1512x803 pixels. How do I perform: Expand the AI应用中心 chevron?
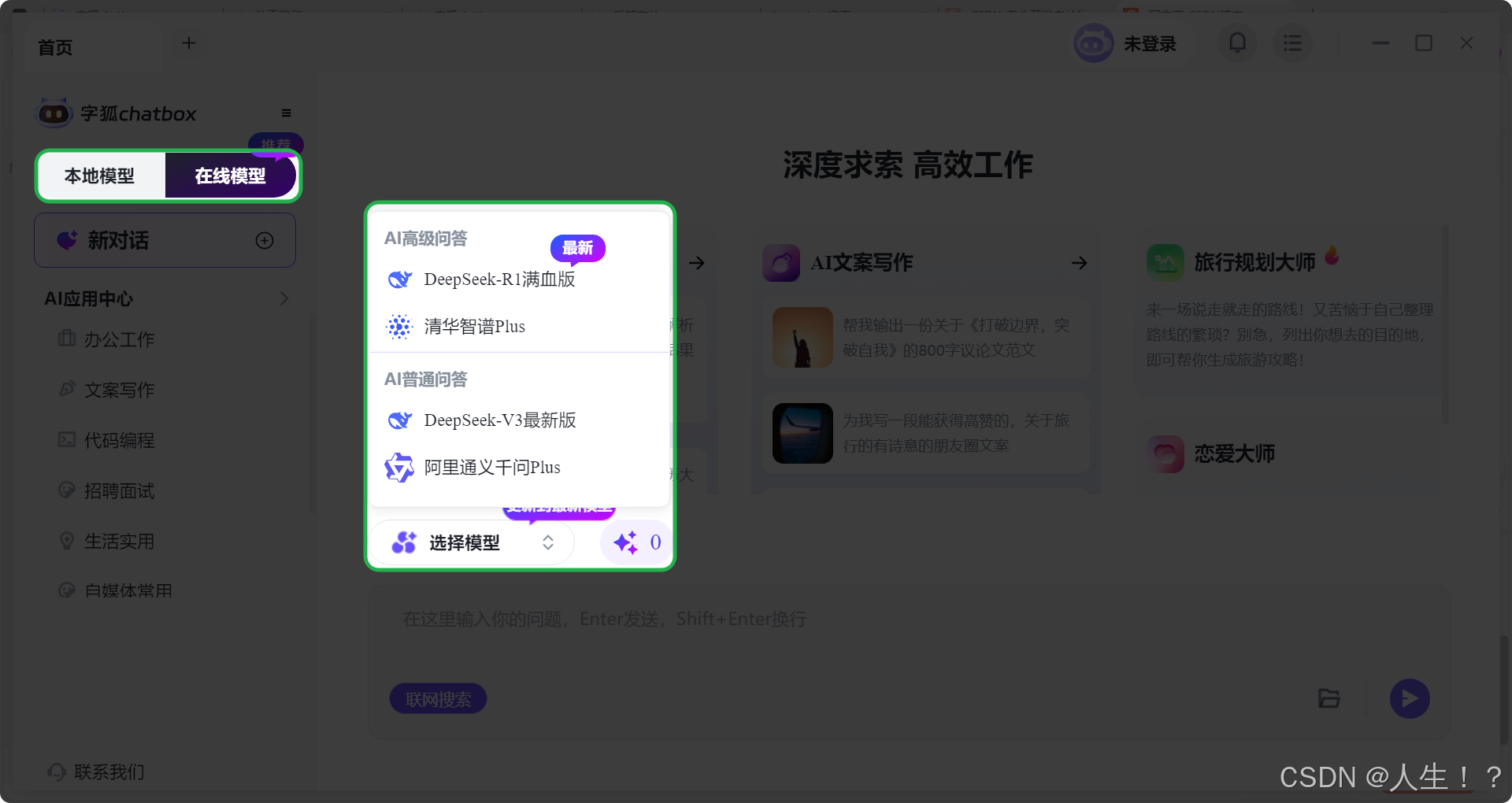pyautogui.click(x=283, y=298)
